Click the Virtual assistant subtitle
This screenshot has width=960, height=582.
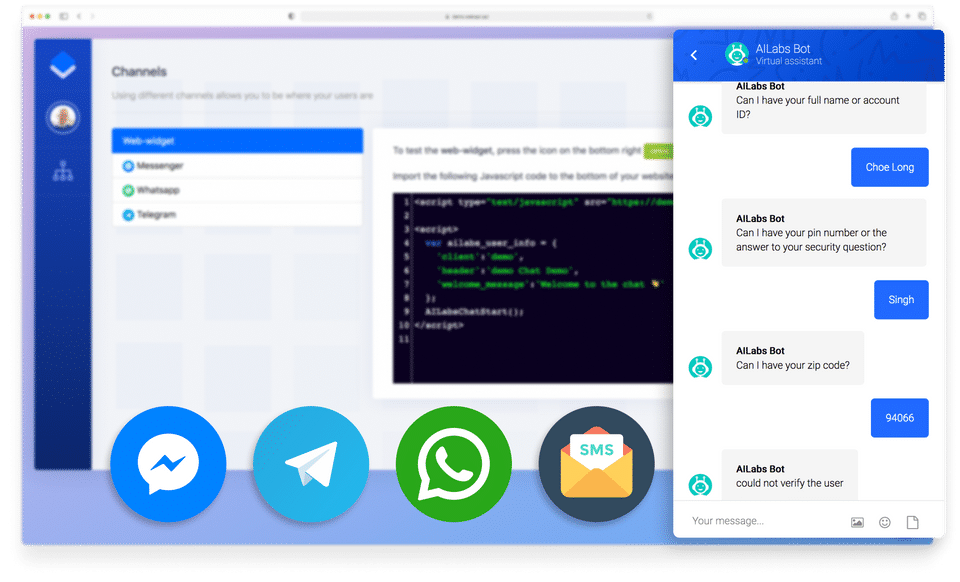[789, 61]
